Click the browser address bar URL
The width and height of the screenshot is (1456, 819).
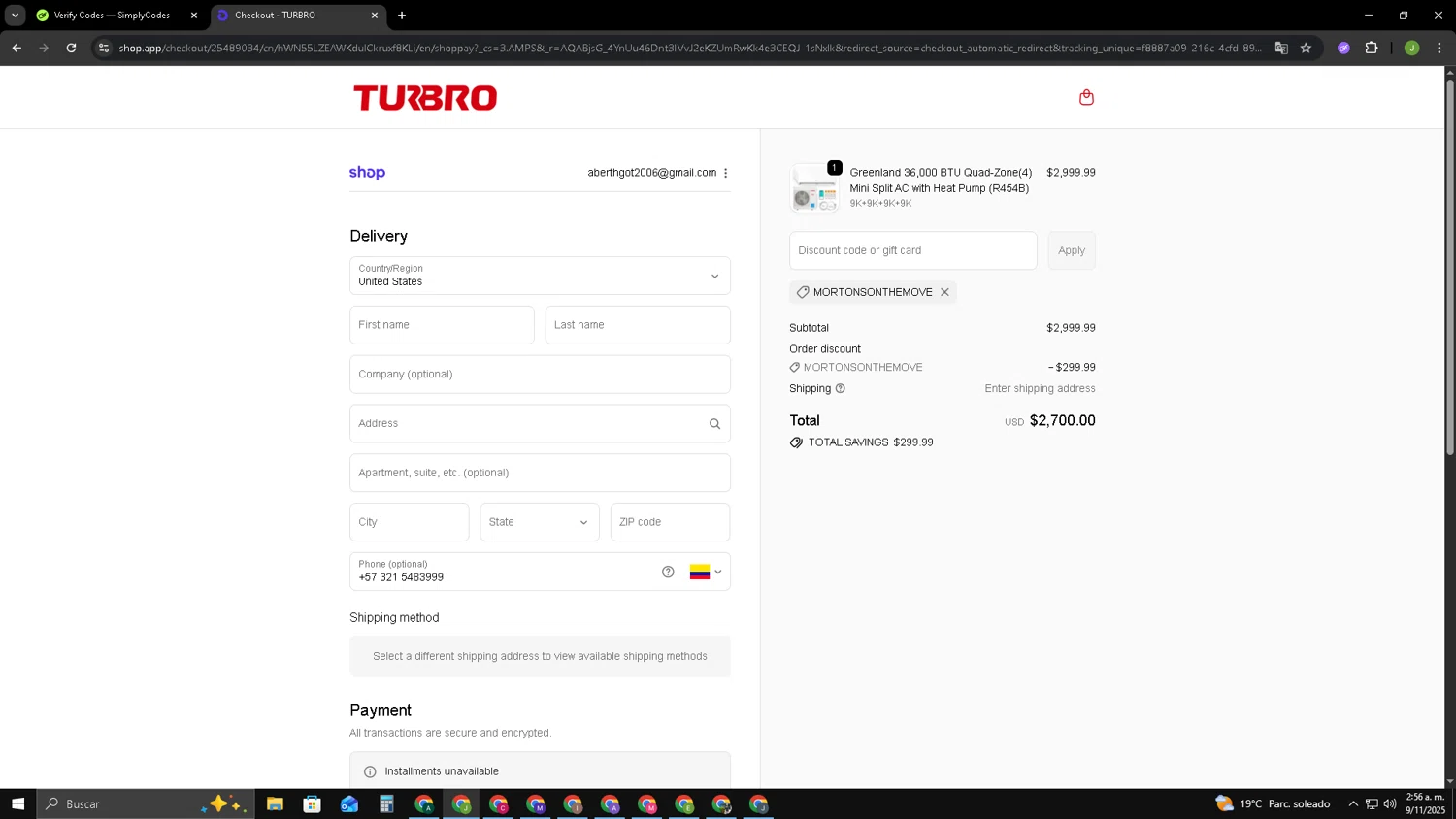pos(689,48)
